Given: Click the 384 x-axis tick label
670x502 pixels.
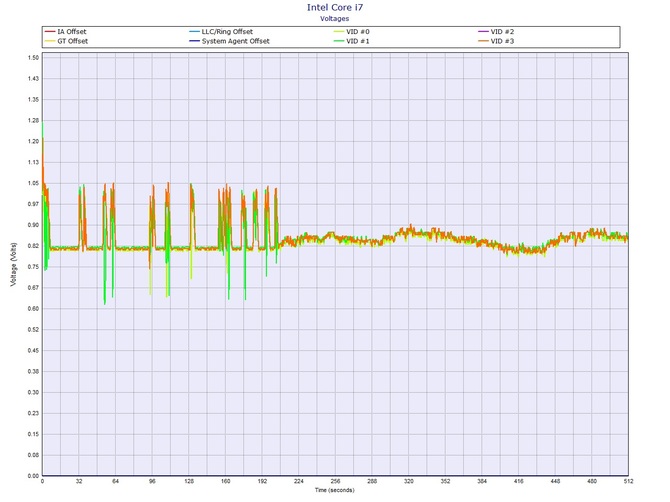Looking at the screenshot, I should click(482, 481).
